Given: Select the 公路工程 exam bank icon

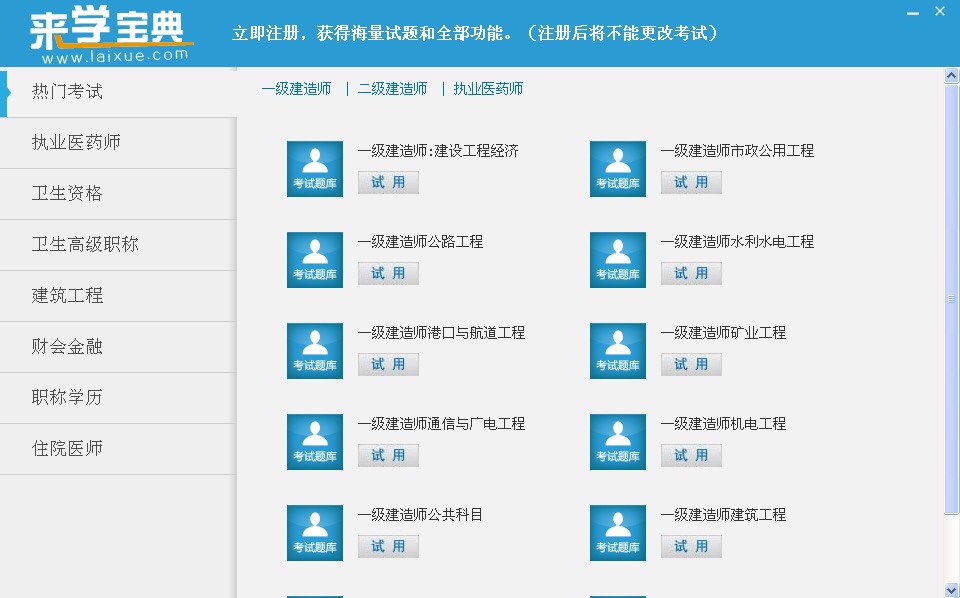Looking at the screenshot, I should pyautogui.click(x=314, y=259).
